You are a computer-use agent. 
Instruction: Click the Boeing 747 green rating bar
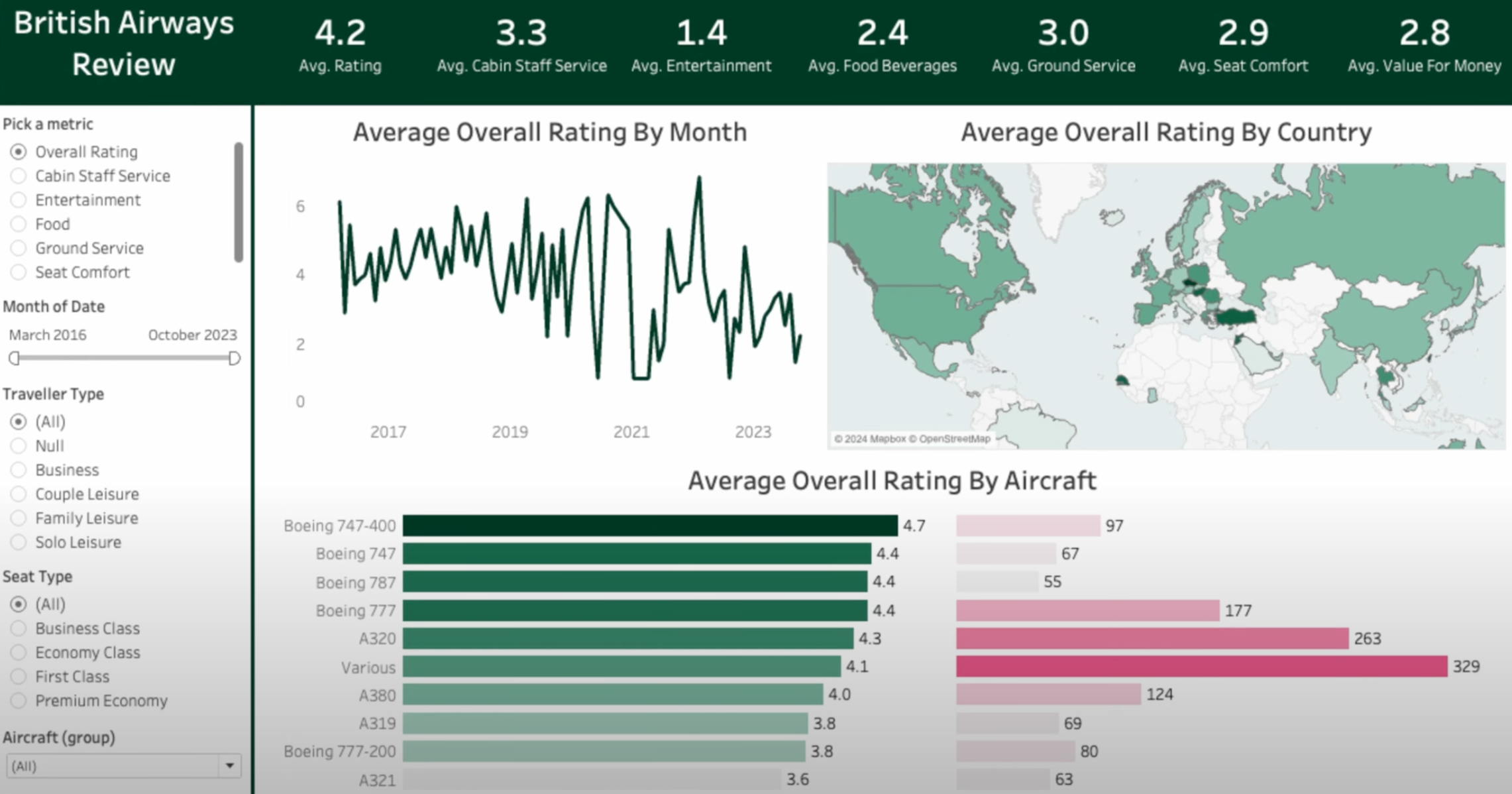coord(637,553)
